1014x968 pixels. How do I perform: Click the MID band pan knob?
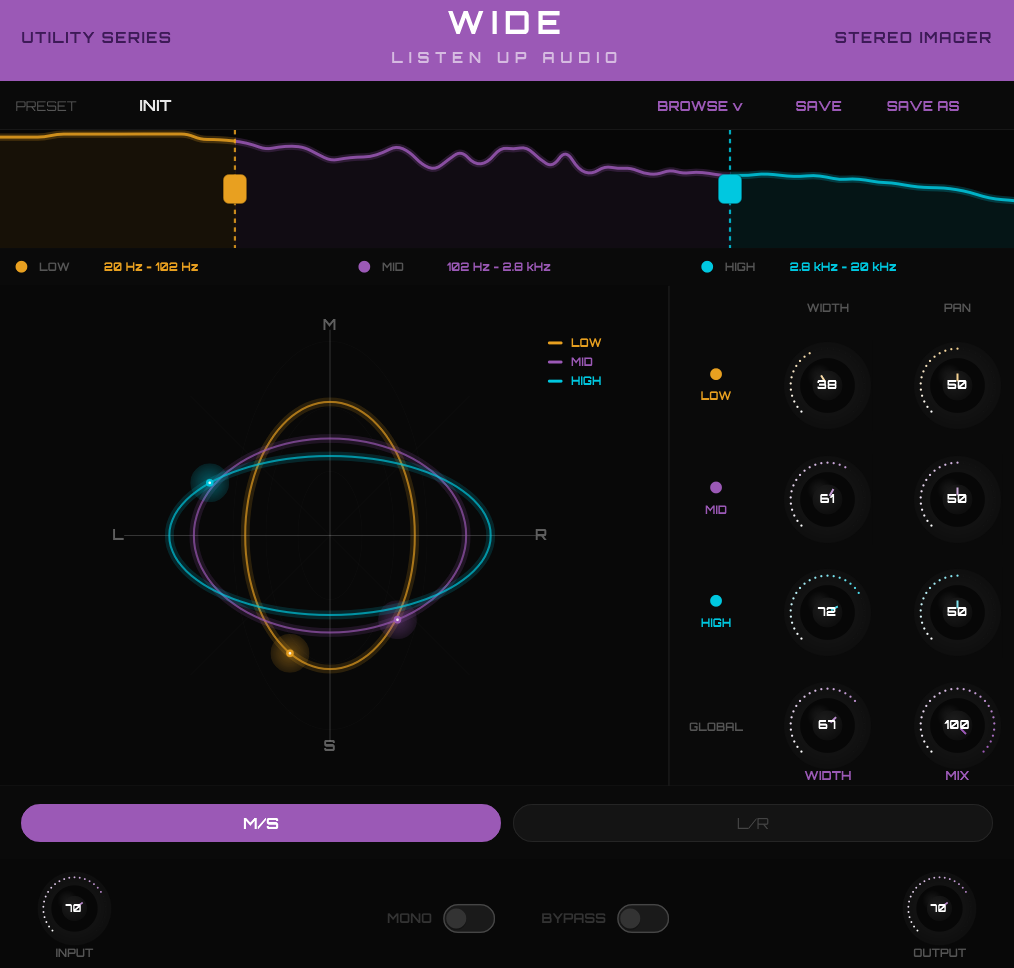point(957,499)
